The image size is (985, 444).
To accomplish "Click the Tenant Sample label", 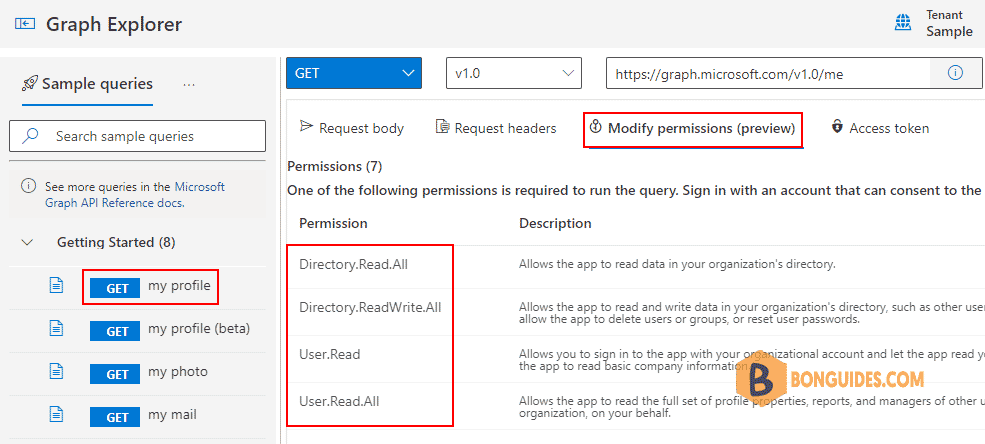I will tap(949, 23).
